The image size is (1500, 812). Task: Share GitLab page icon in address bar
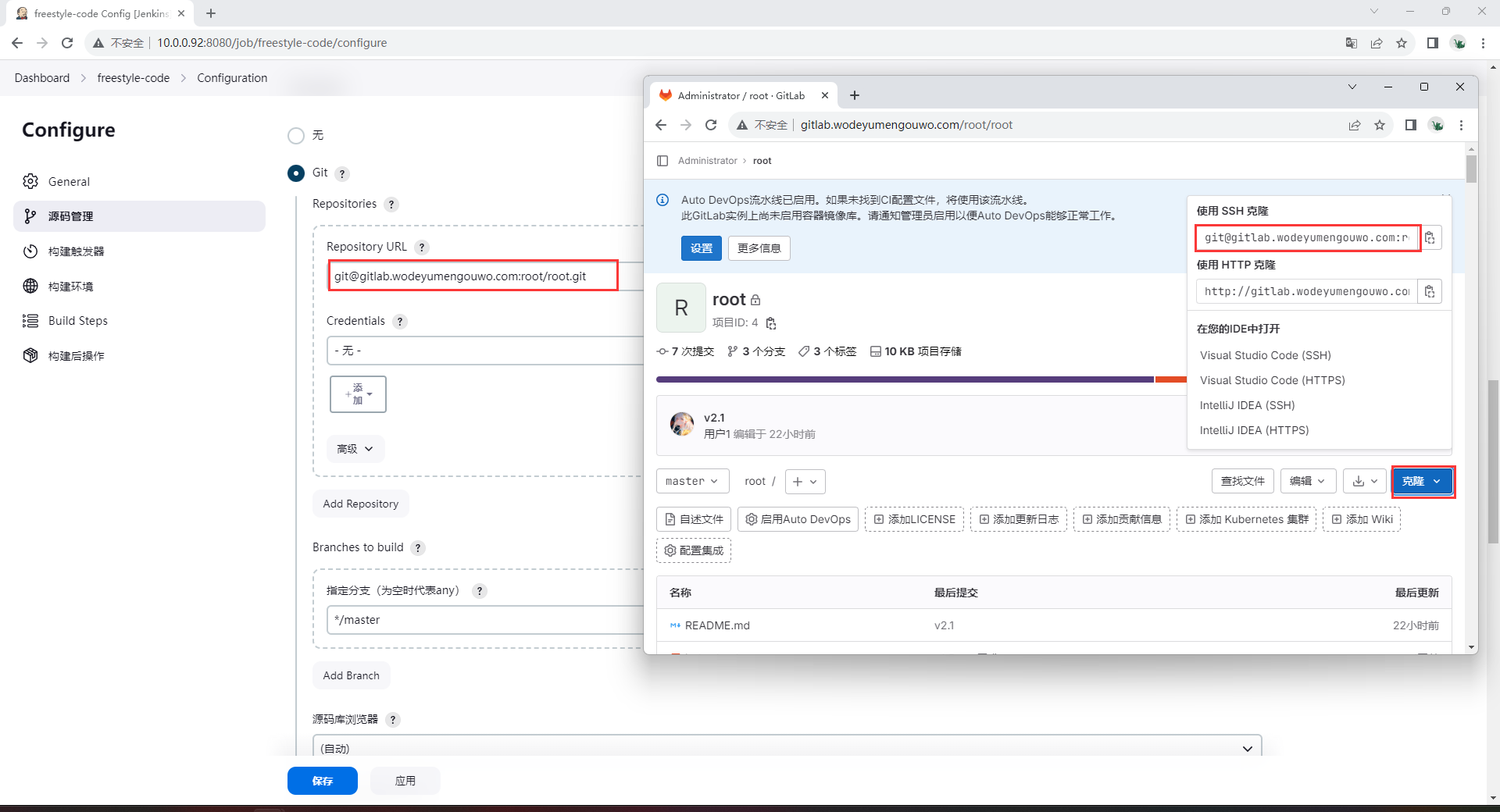[x=1355, y=125]
